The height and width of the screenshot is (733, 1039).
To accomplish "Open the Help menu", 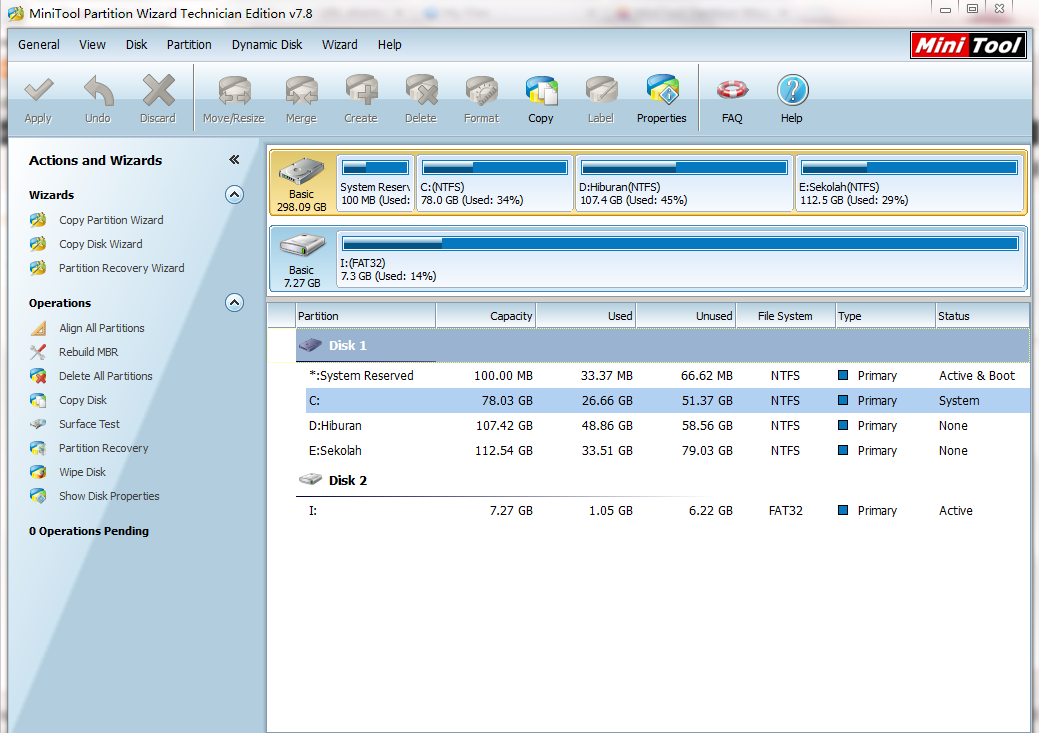I will pyautogui.click(x=390, y=44).
